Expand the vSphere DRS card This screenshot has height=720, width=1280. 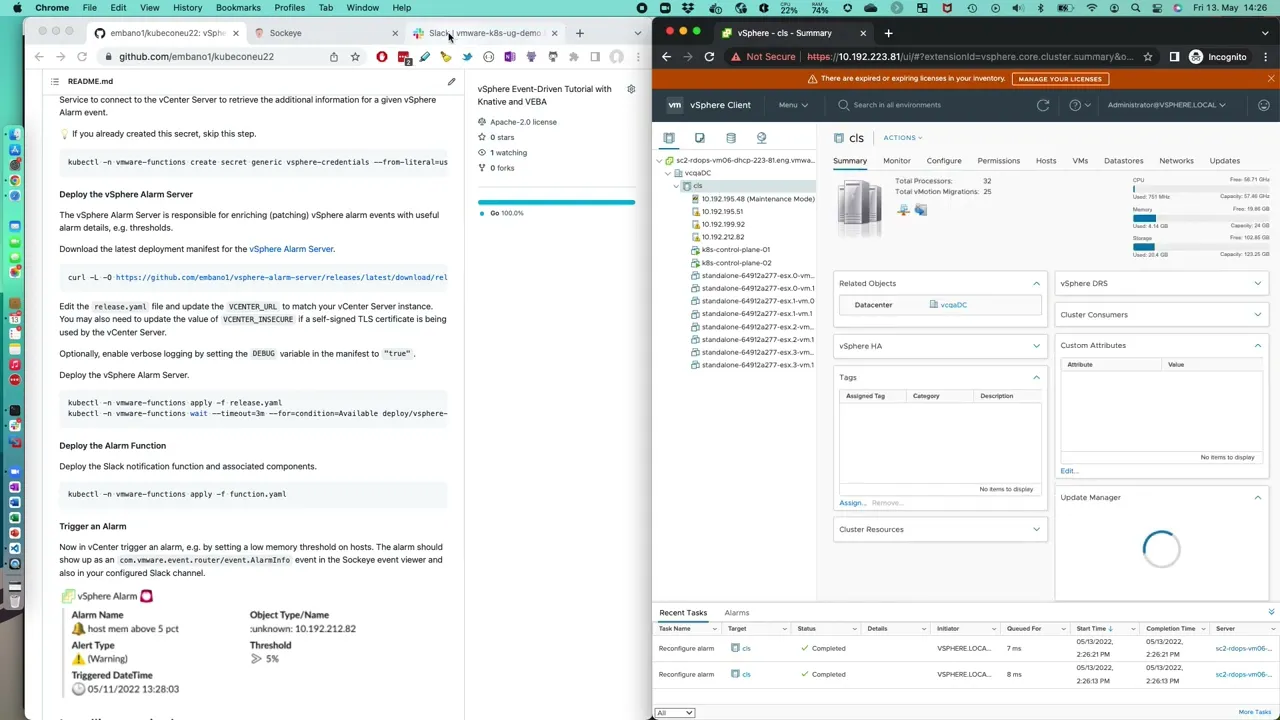pos(1258,283)
